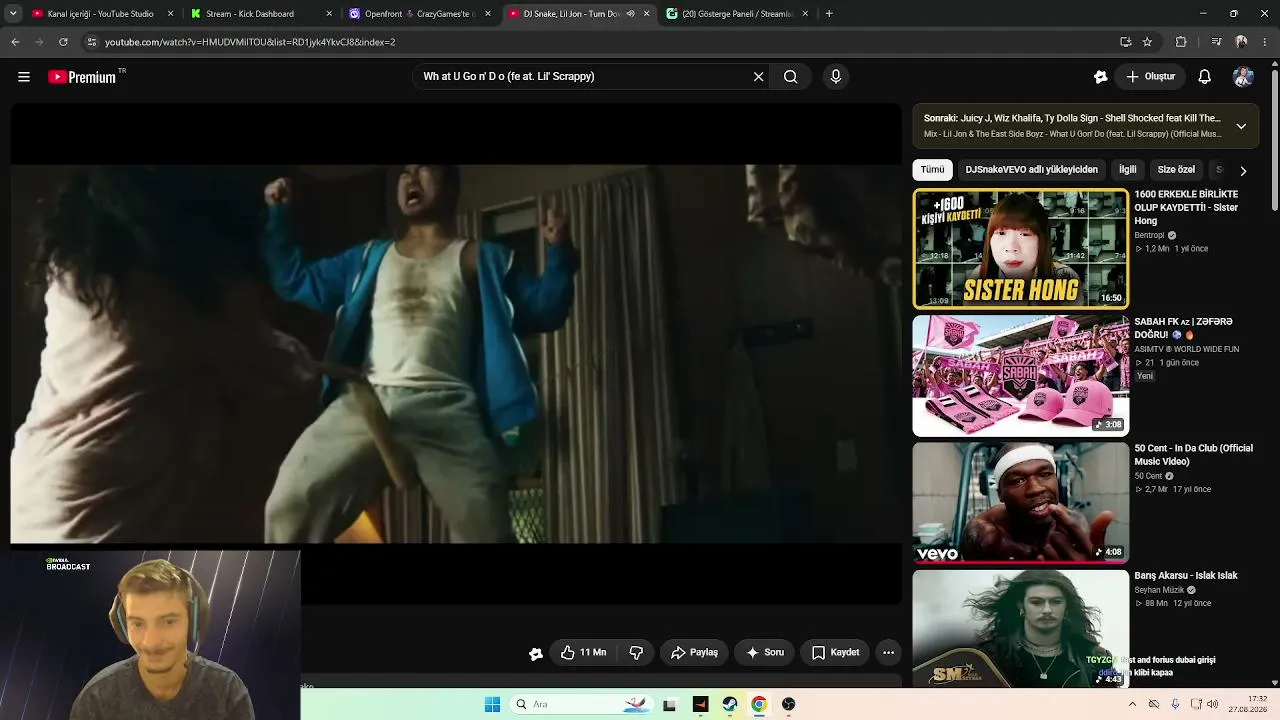Screen dimensions: 1280x720
Task: Click the video player frame
Action: coord(456,354)
